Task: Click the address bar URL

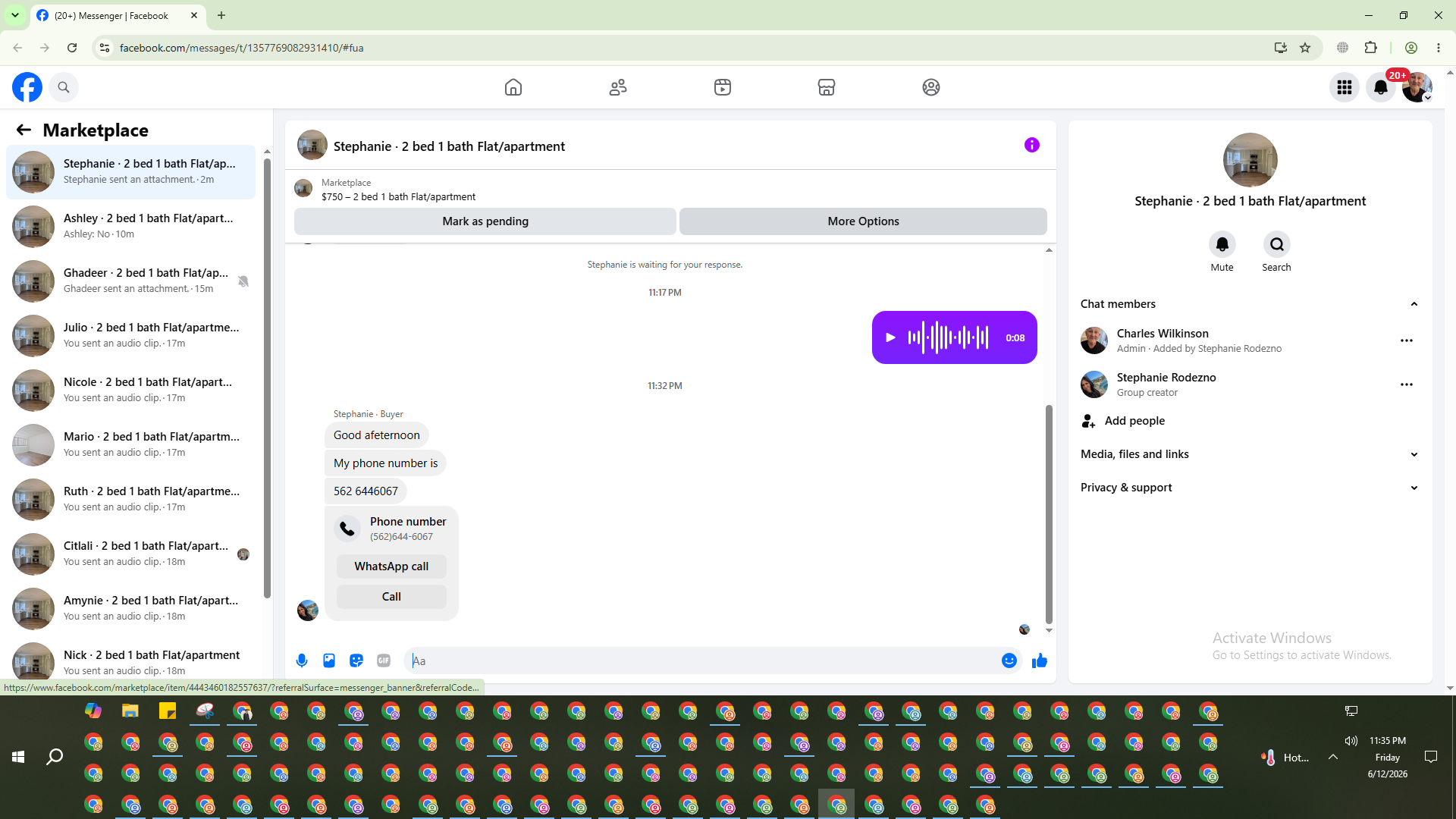Action: pos(242,48)
